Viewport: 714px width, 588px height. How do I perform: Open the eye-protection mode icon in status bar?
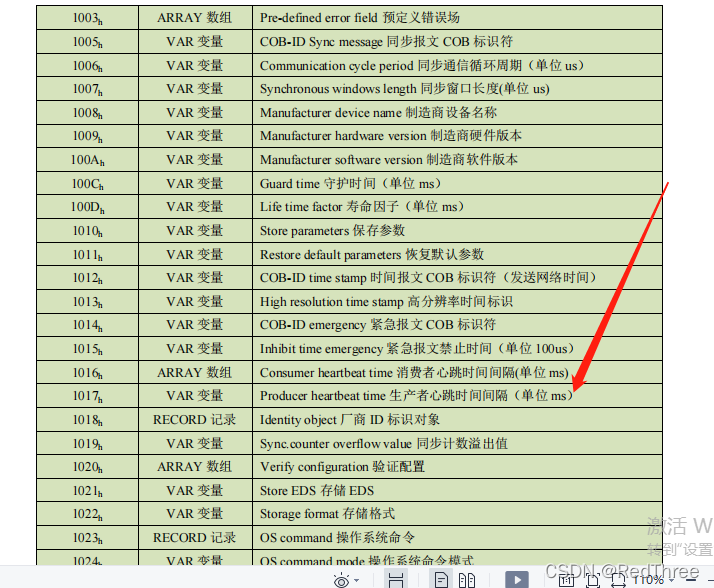[341, 581]
